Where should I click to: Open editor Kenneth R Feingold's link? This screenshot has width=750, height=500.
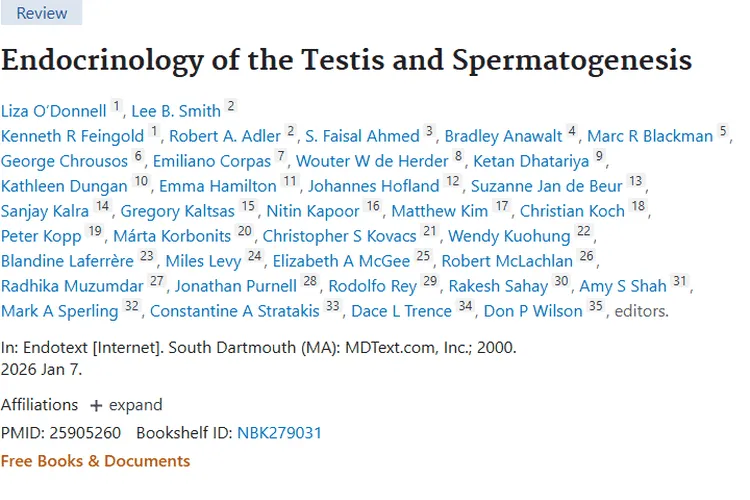tap(73, 136)
